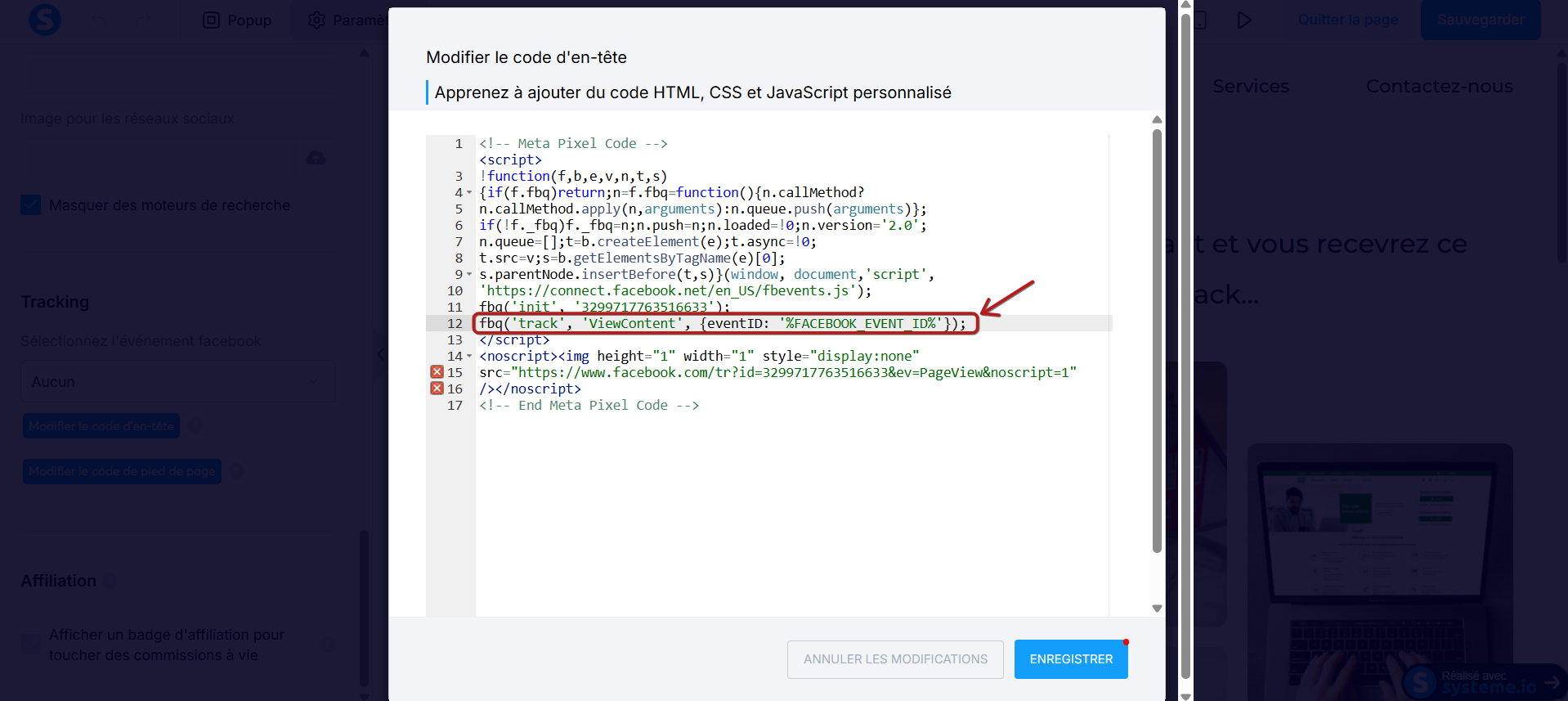Click the ENREGISTRER button
1568x701 pixels.
[x=1071, y=659]
